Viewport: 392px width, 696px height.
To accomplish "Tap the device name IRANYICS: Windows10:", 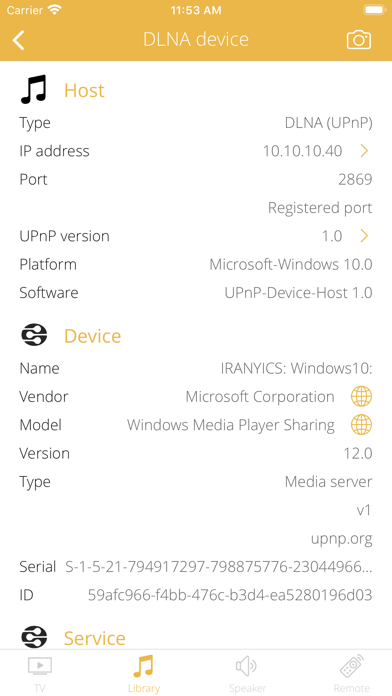I will pos(297,368).
